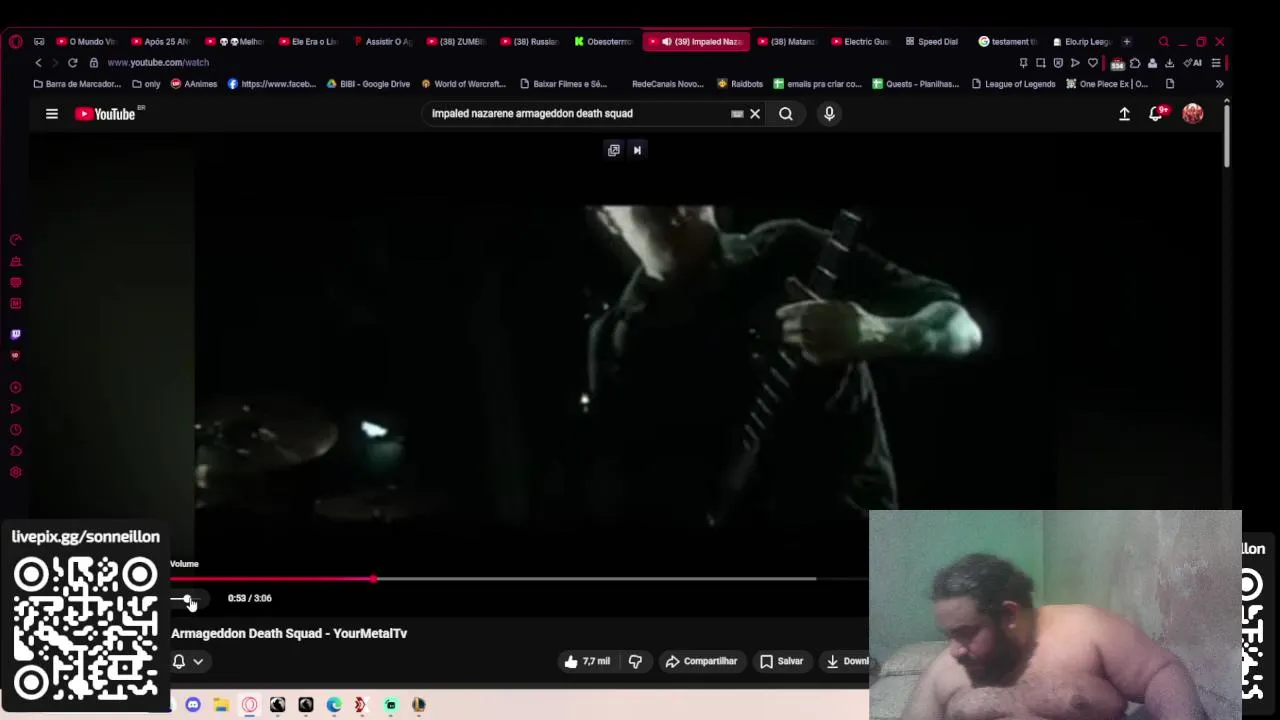Click the 0:53 / 3:06 time display
This screenshot has width=1280, height=720.
(x=249, y=598)
